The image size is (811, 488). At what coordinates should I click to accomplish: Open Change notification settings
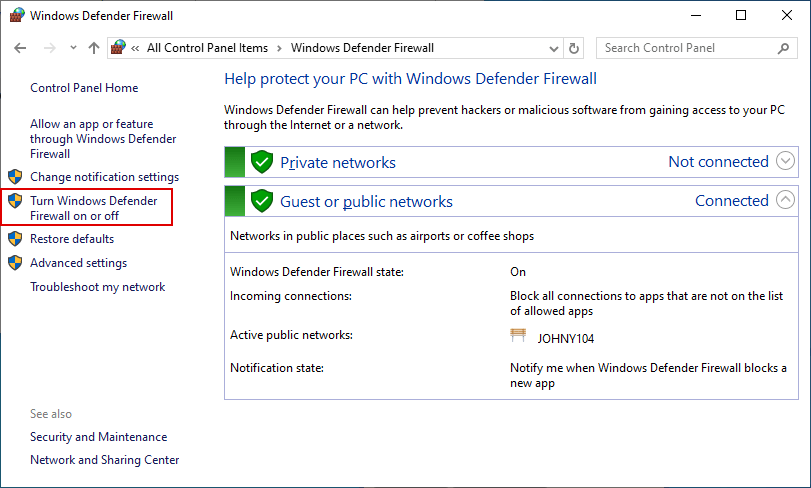pyautogui.click(x=104, y=177)
